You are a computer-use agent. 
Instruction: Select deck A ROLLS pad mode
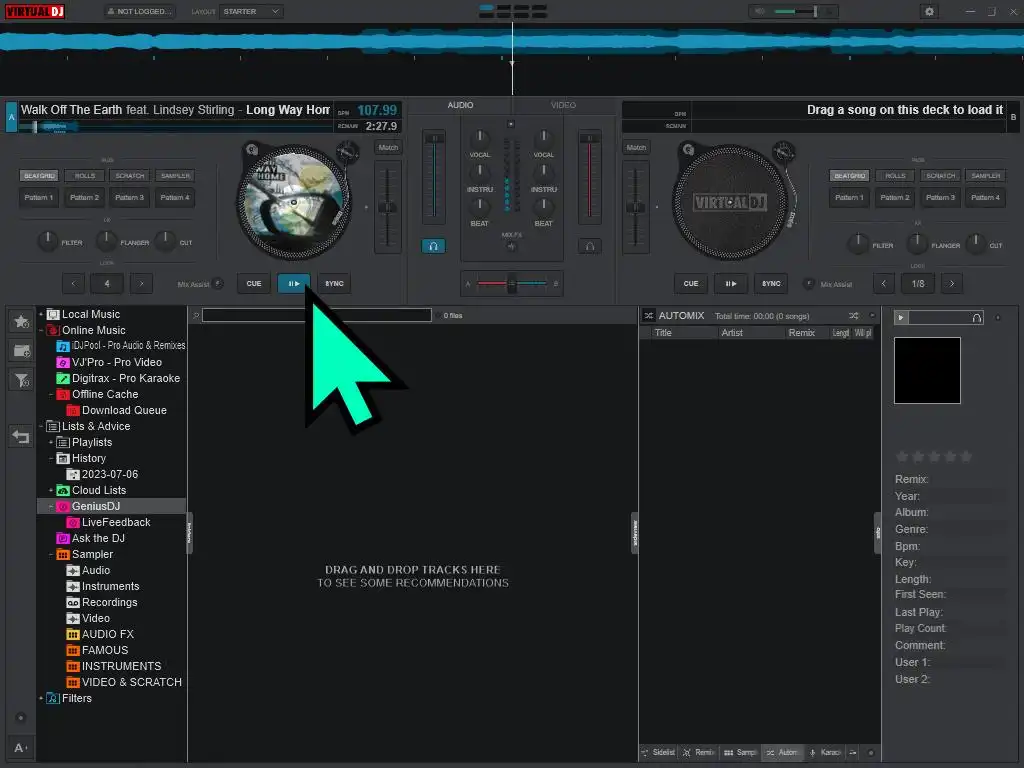85,176
